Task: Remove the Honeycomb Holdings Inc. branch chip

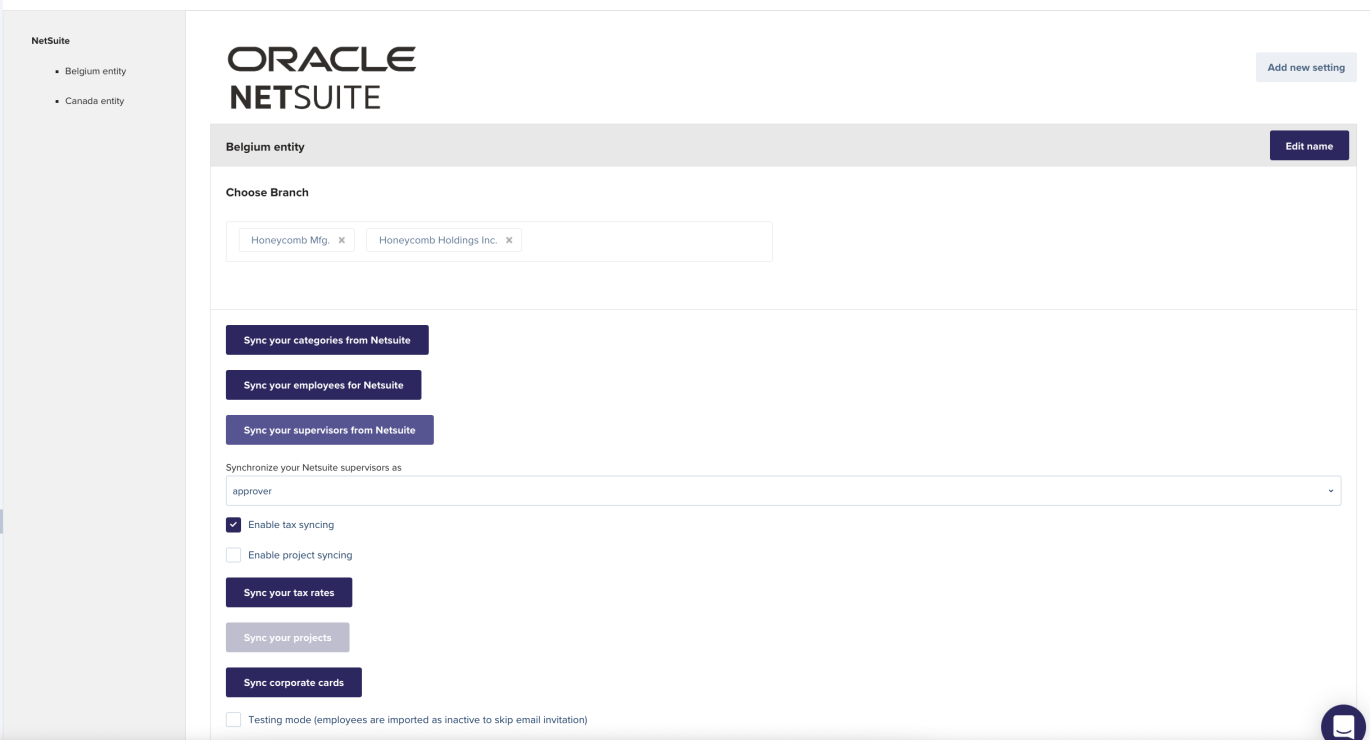Action: pos(509,240)
